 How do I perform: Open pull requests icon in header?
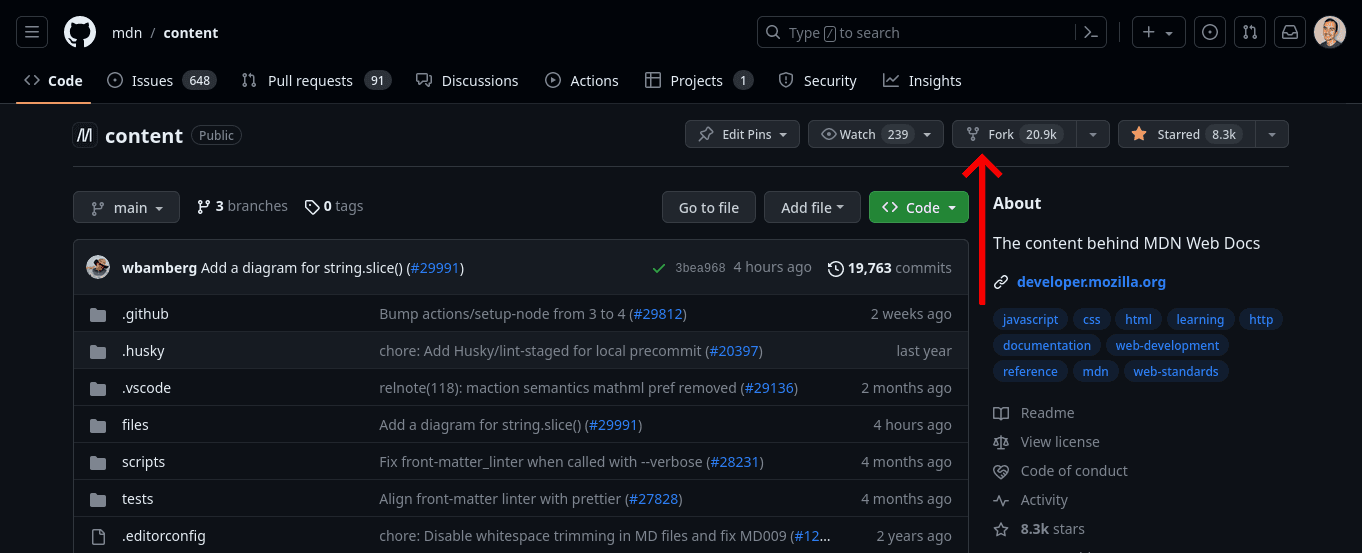pos(1250,32)
